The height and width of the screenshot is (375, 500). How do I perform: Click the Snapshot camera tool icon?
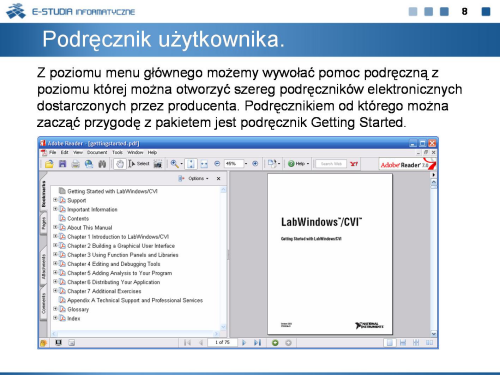(158, 164)
